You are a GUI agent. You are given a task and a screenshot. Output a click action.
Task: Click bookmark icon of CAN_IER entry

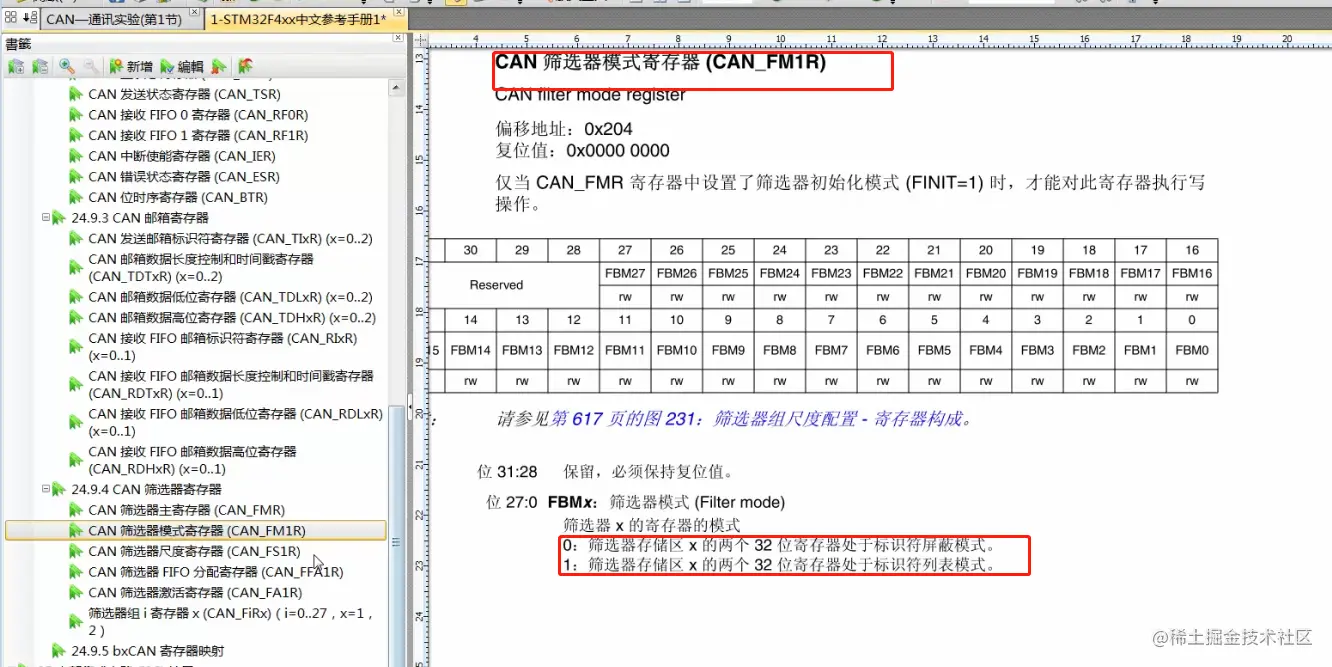[x=76, y=156]
